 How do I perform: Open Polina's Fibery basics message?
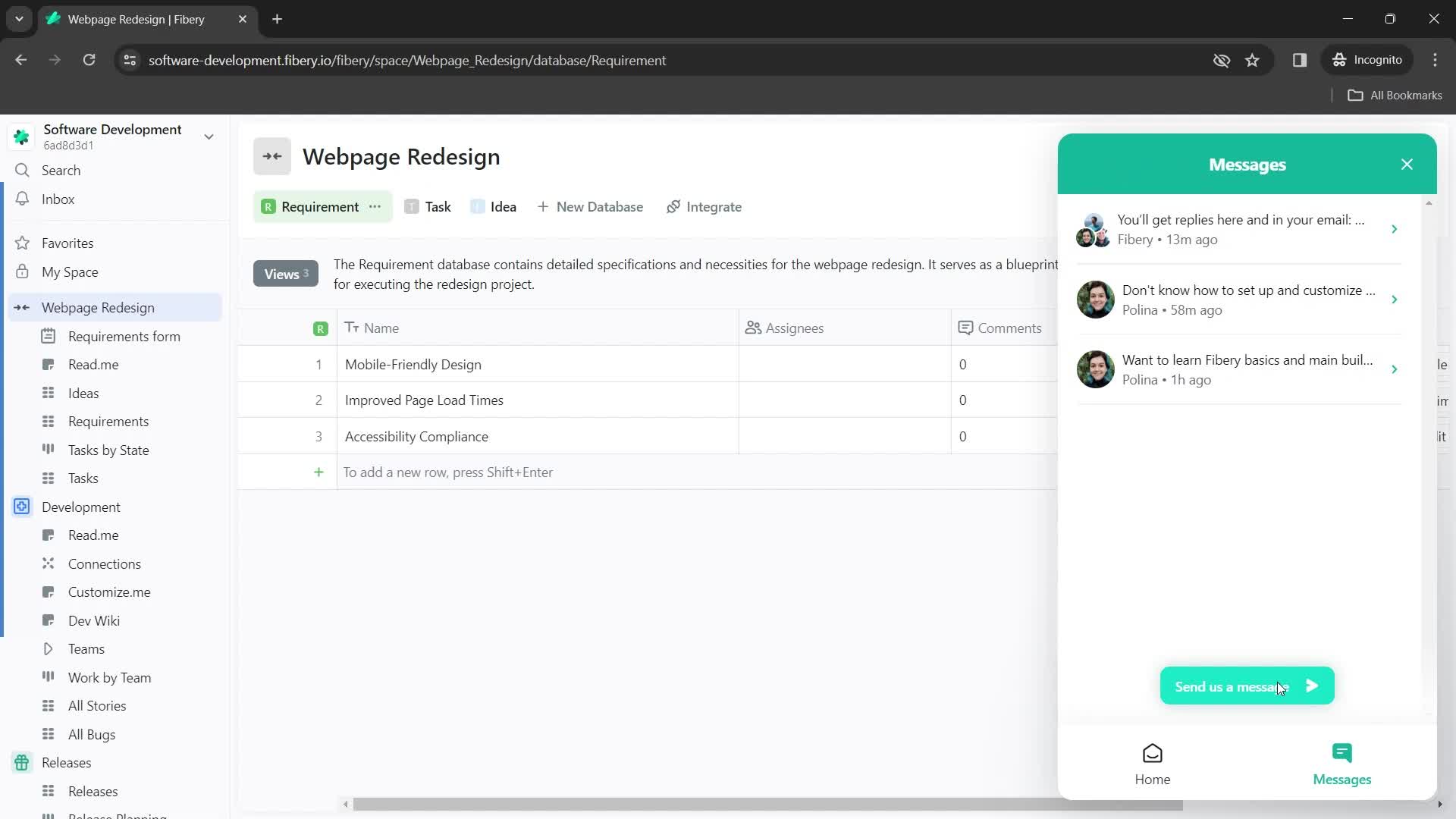click(x=1238, y=369)
